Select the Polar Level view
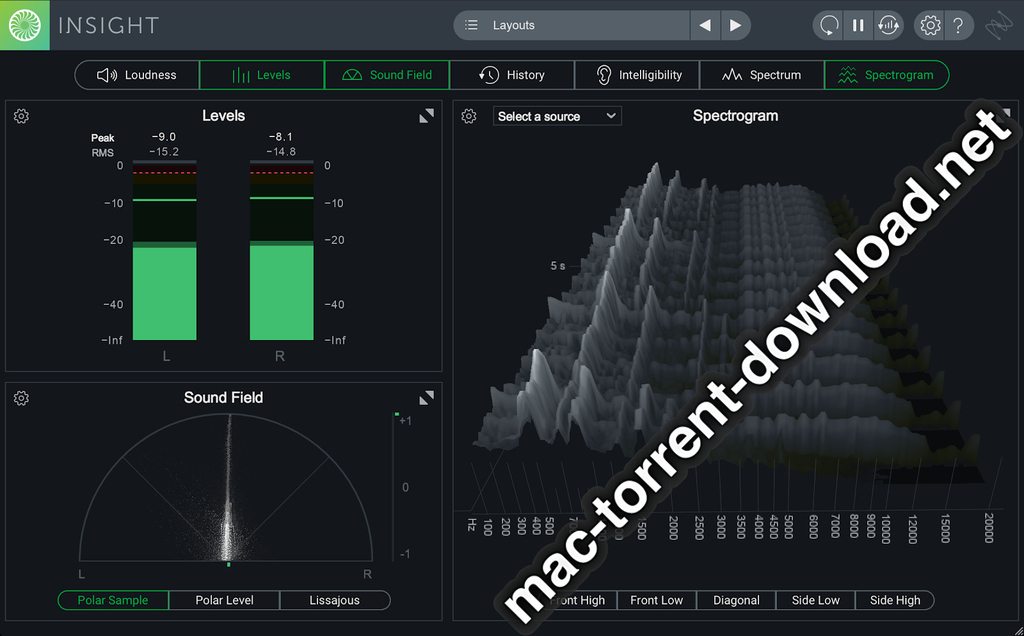 point(224,600)
